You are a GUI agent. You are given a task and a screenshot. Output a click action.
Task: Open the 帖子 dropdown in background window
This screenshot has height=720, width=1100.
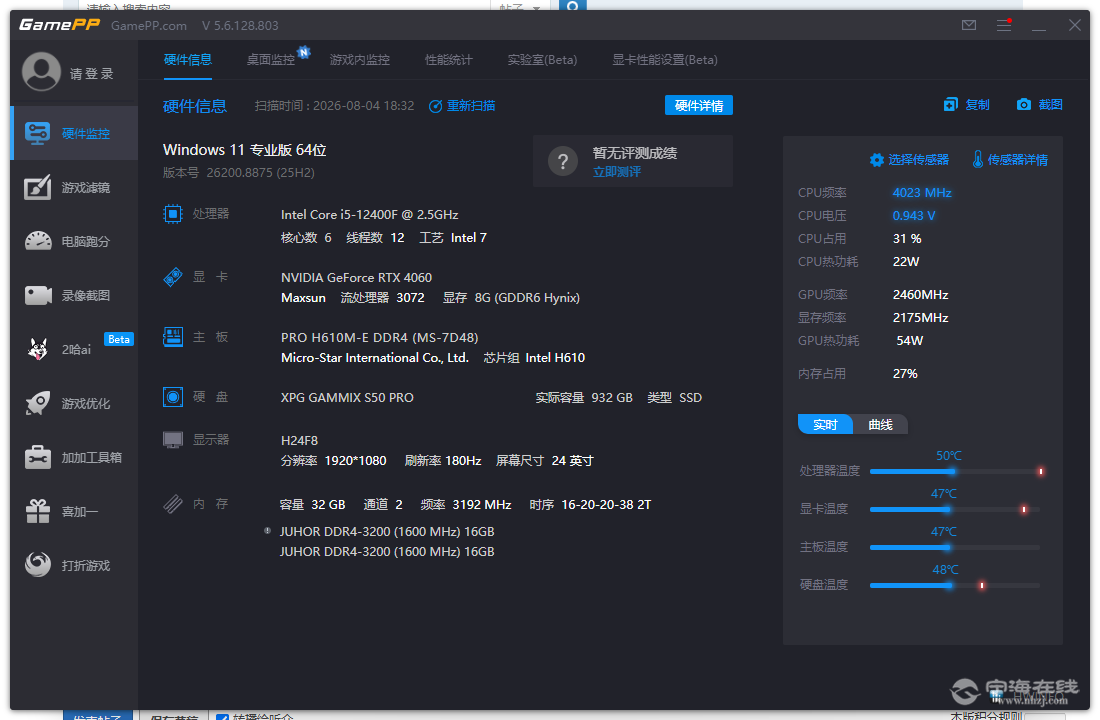pyautogui.click(x=520, y=7)
